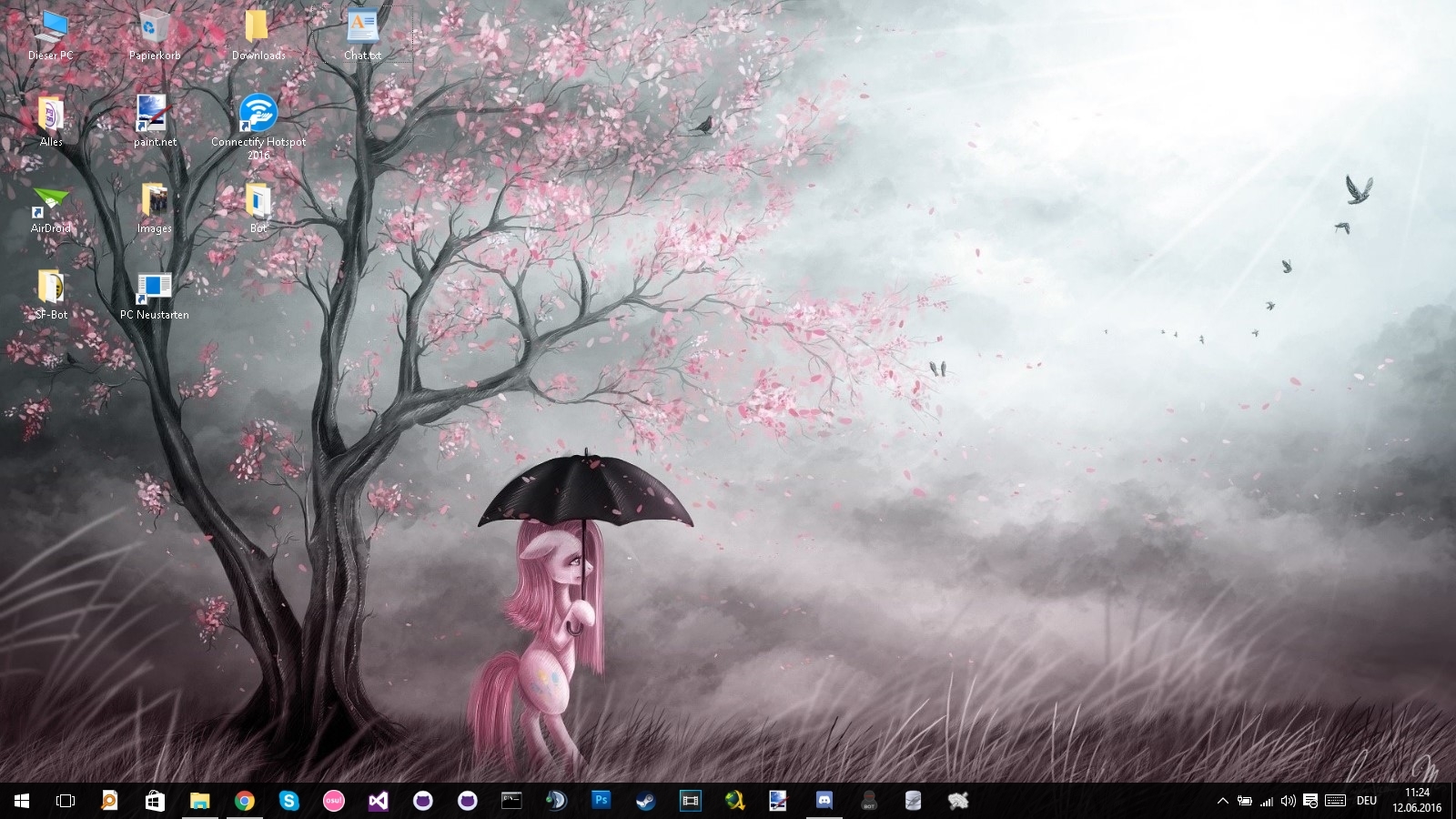This screenshot has height=819, width=1456.
Task: Click the film strip taskbar icon
Action: pos(691,801)
